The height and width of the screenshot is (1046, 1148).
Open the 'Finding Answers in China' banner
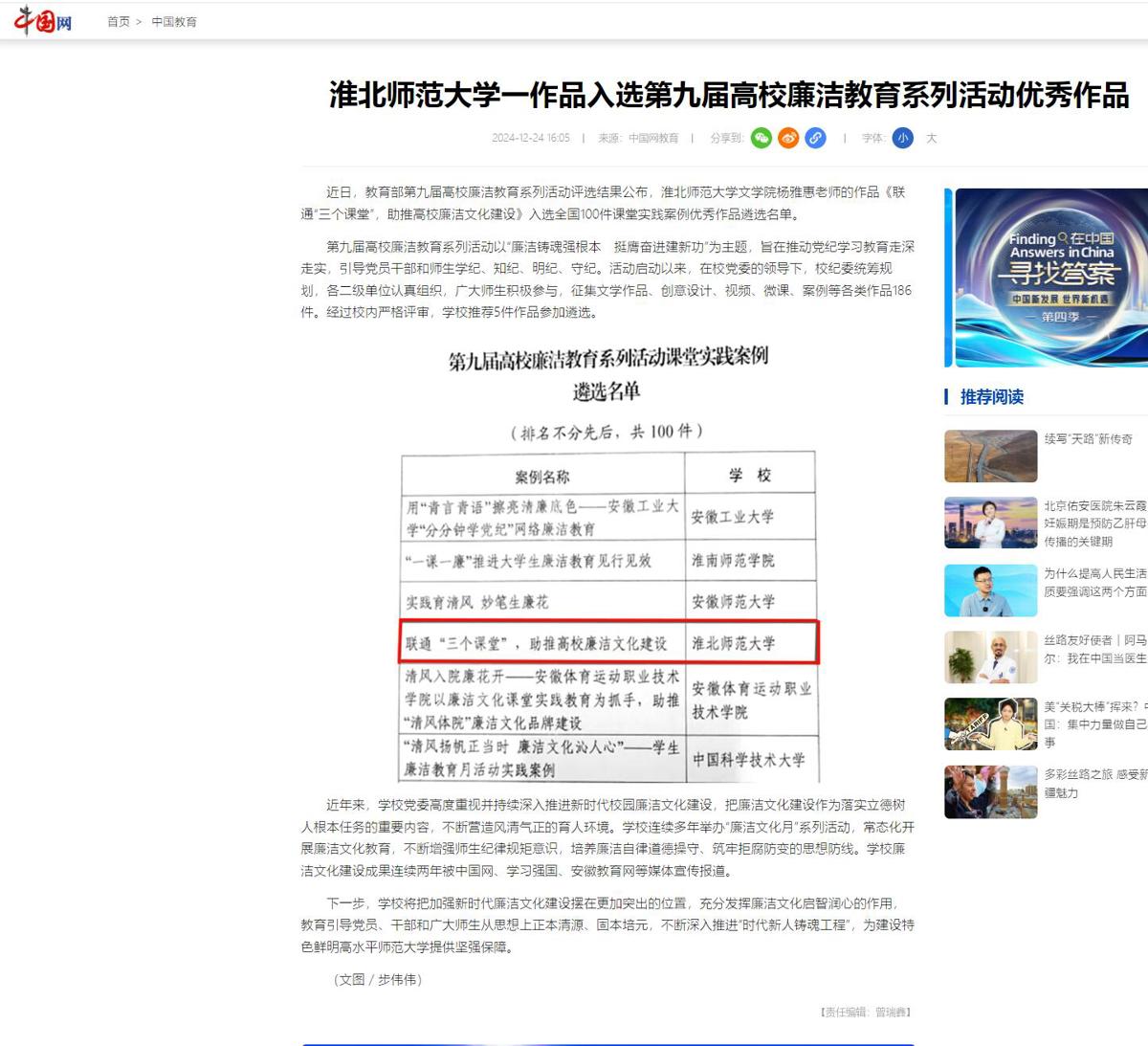point(1050,277)
